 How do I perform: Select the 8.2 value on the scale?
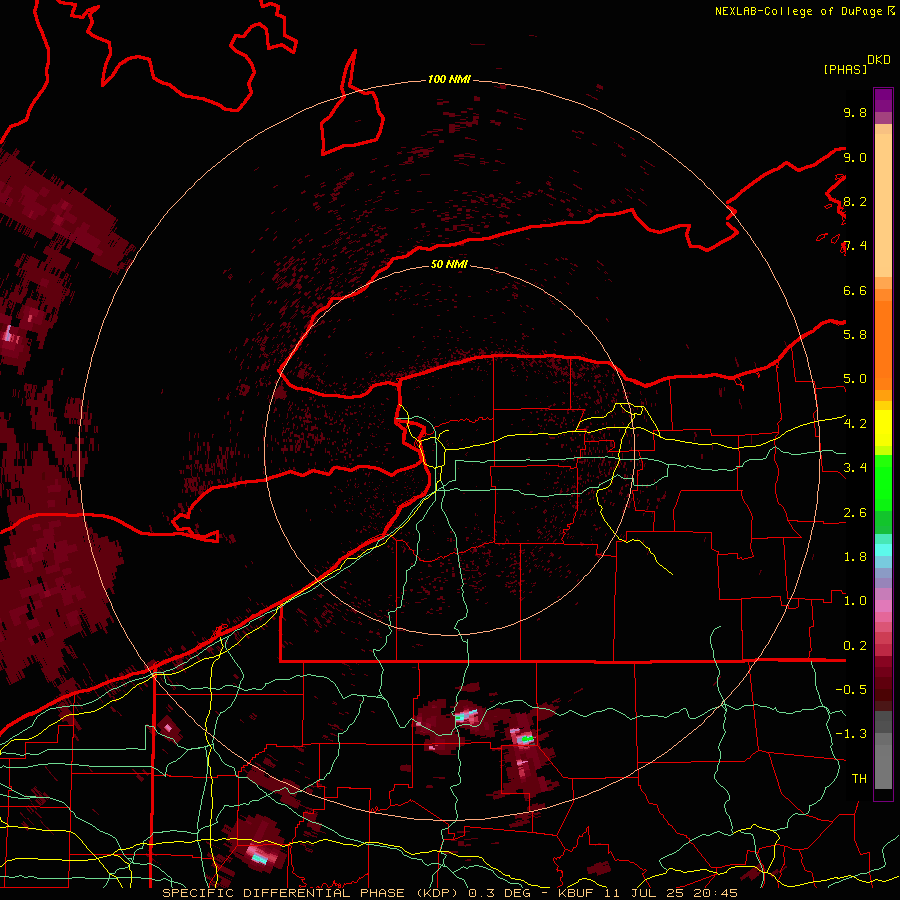click(855, 201)
